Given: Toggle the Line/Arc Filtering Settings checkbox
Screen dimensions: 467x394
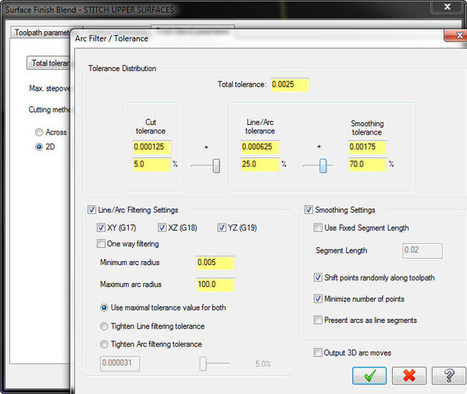Looking at the screenshot, I should tap(92, 210).
